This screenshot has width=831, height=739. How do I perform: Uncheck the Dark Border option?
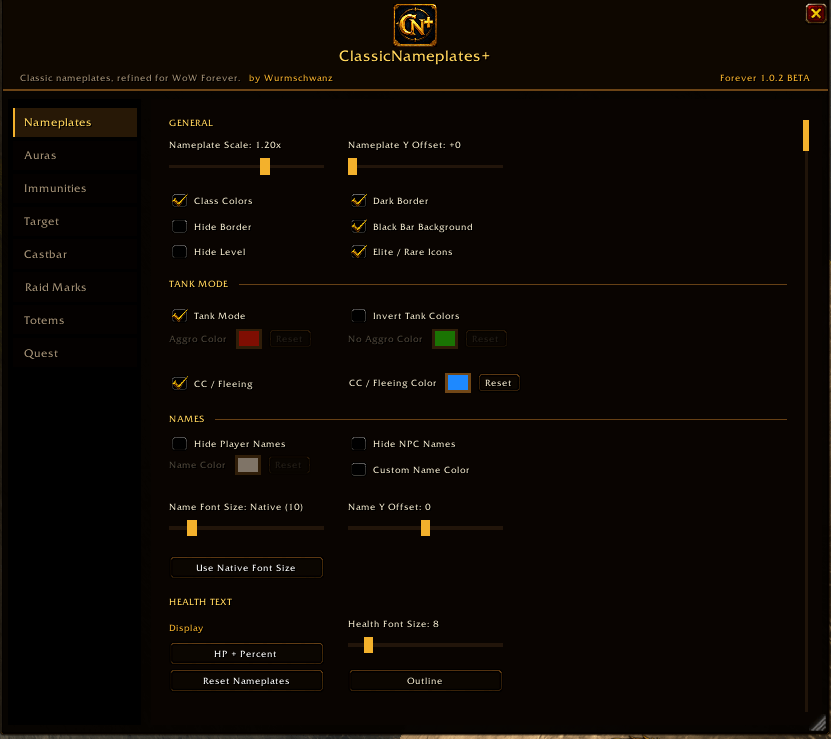359,200
